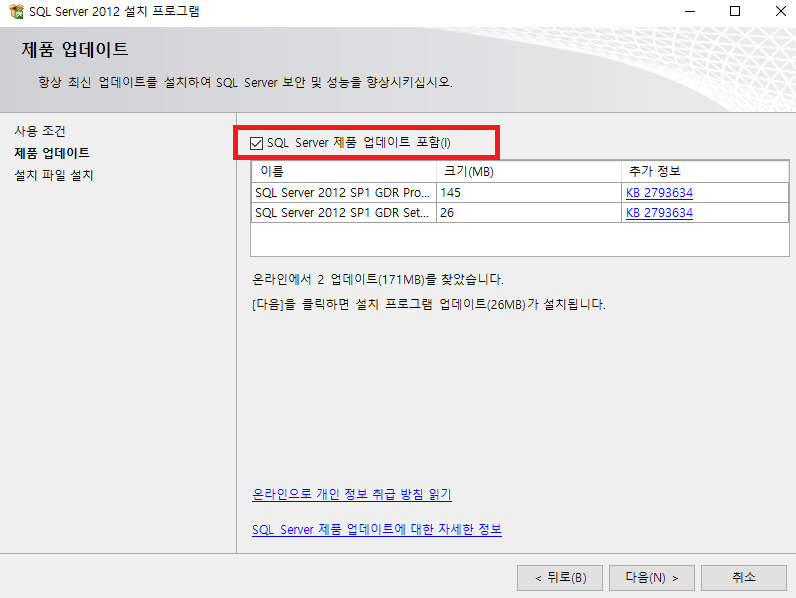Click the size cell showing 26

[528, 213]
